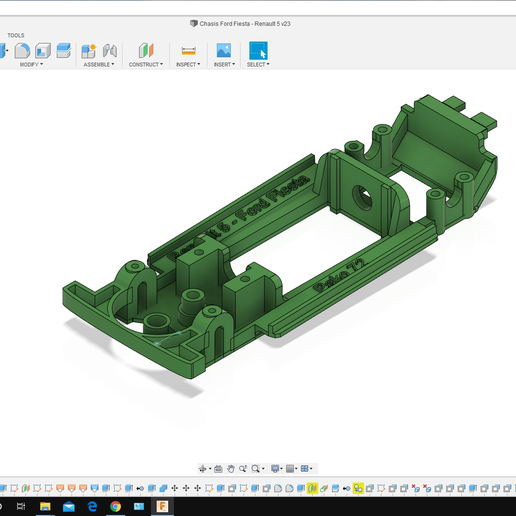516x516 pixels.
Task: Click the New Component icon in Assemble
Action: pyautogui.click(x=89, y=51)
